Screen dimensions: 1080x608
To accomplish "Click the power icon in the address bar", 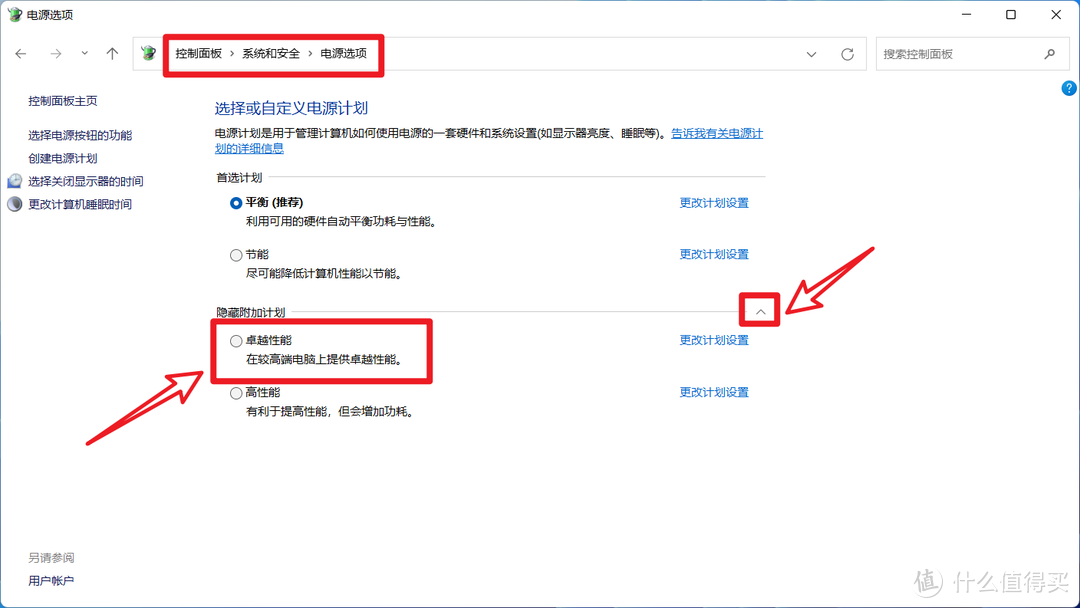I will pyautogui.click(x=148, y=53).
